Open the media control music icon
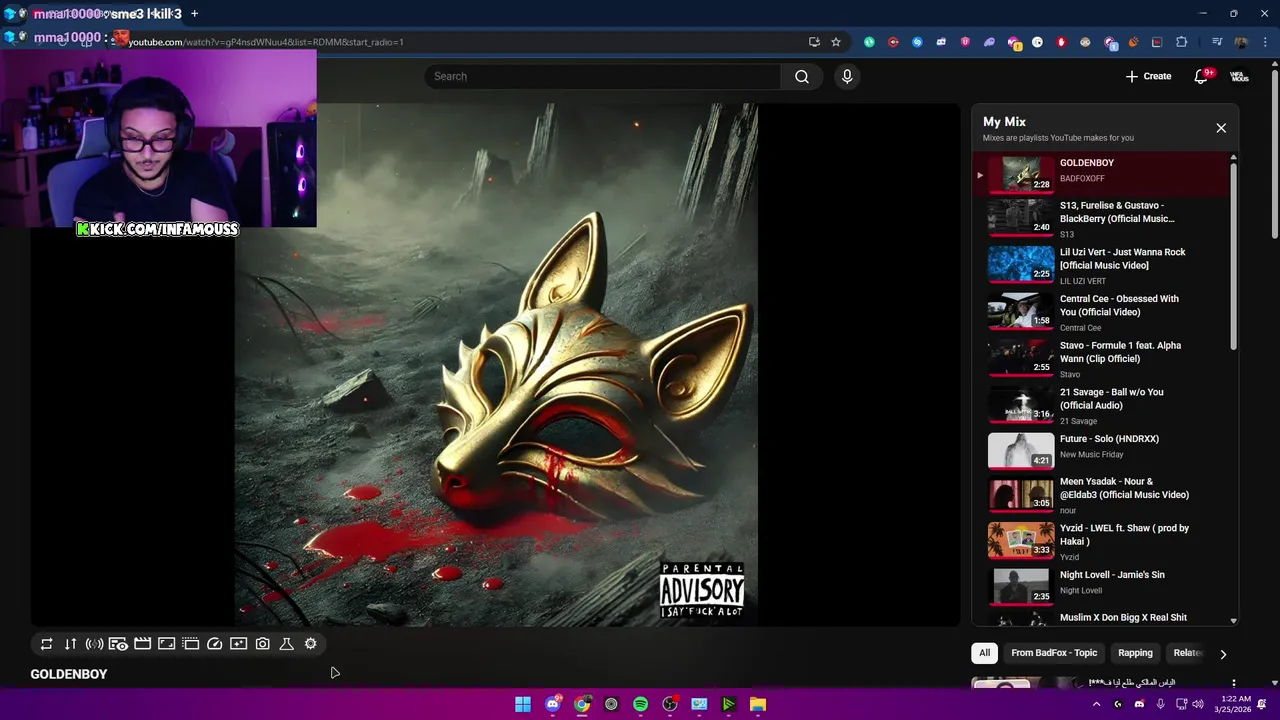 pos(1217,42)
